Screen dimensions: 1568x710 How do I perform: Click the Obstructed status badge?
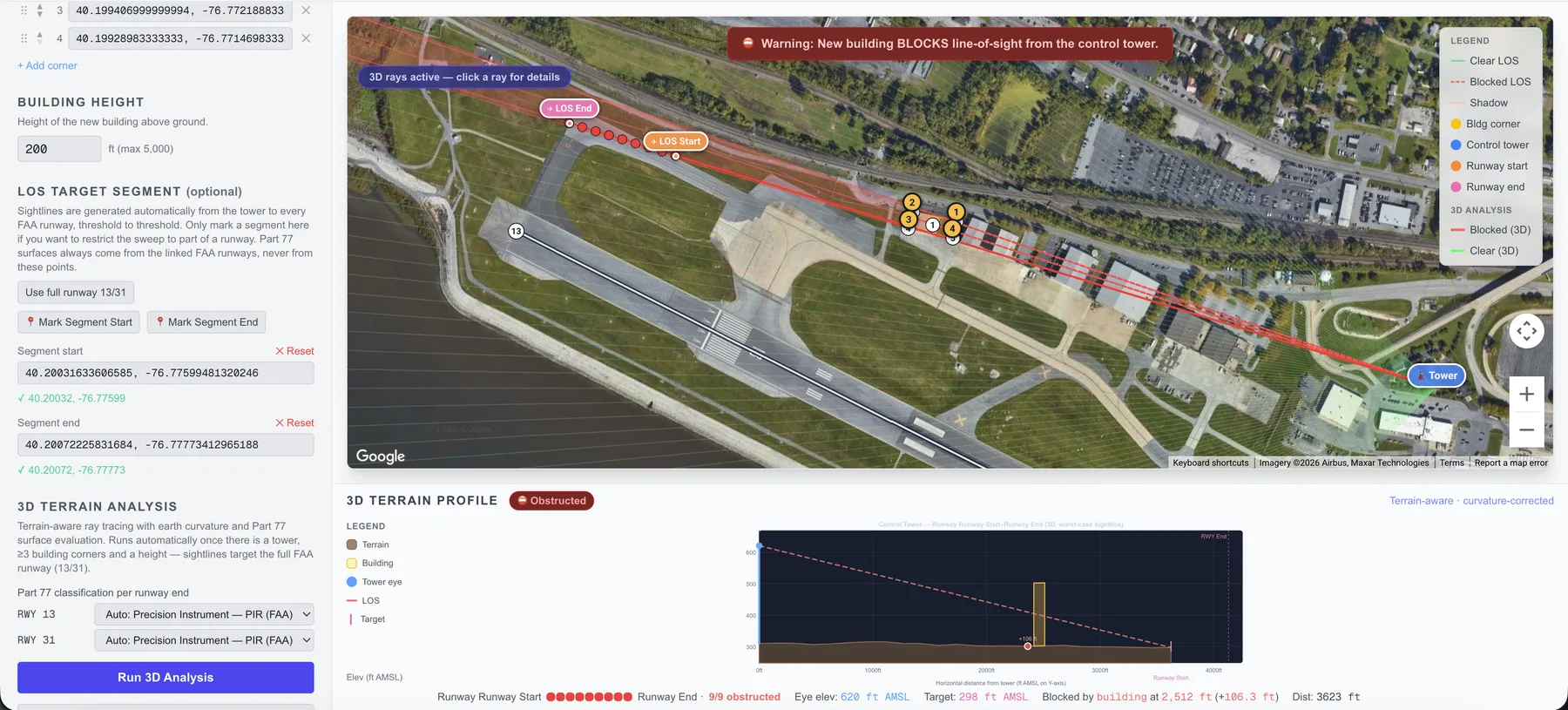(x=551, y=501)
